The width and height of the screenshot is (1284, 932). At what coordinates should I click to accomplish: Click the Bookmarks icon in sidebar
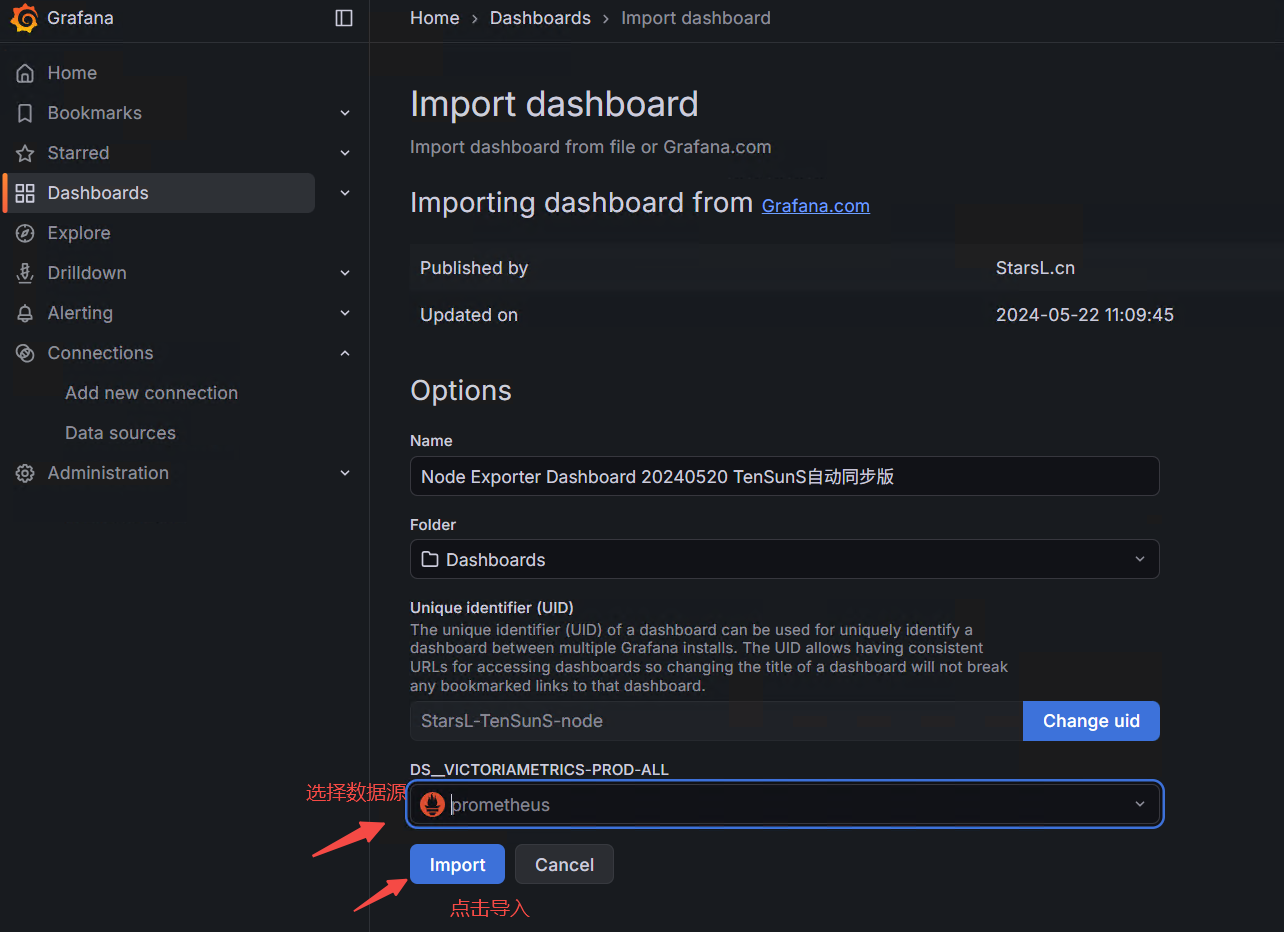point(25,113)
